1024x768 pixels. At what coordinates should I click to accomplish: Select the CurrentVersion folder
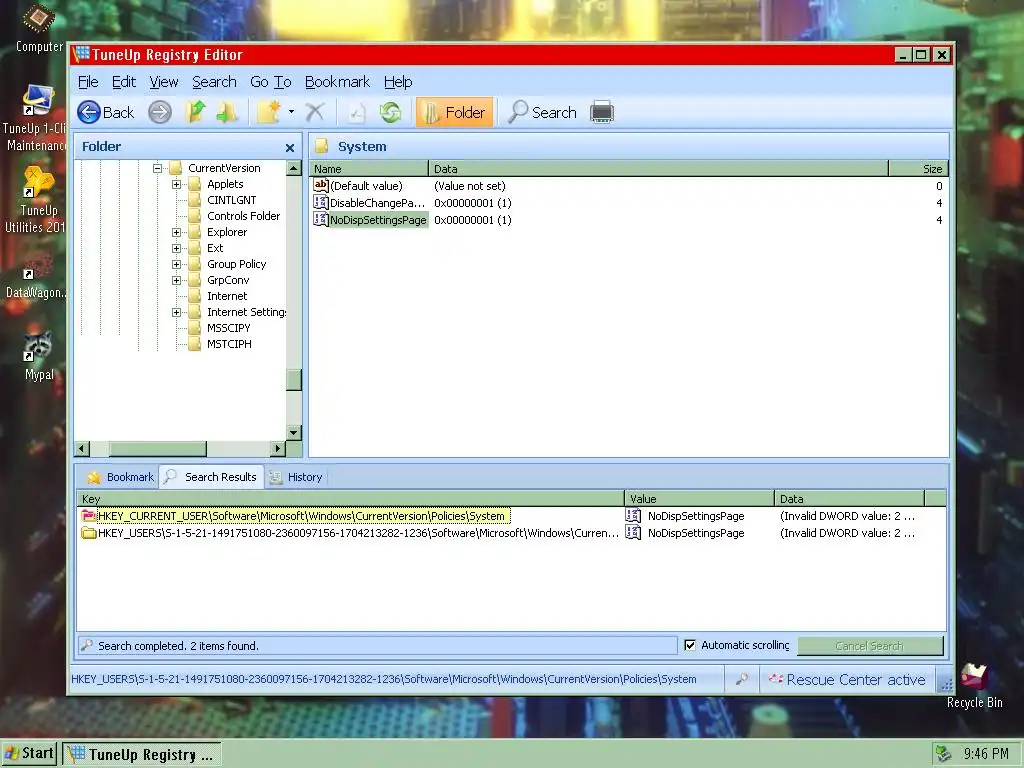pos(224,168)
